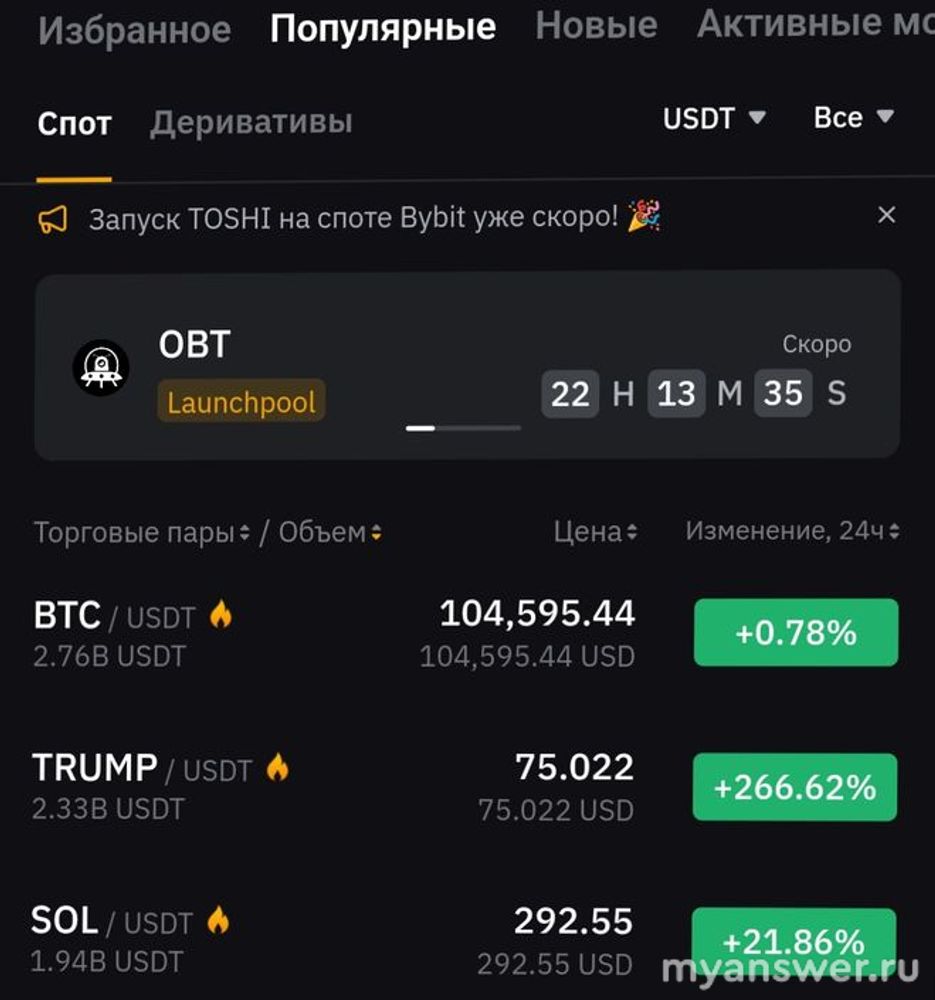Toggle TRUMP +266.62% change badge

click(x=795, y=788)
